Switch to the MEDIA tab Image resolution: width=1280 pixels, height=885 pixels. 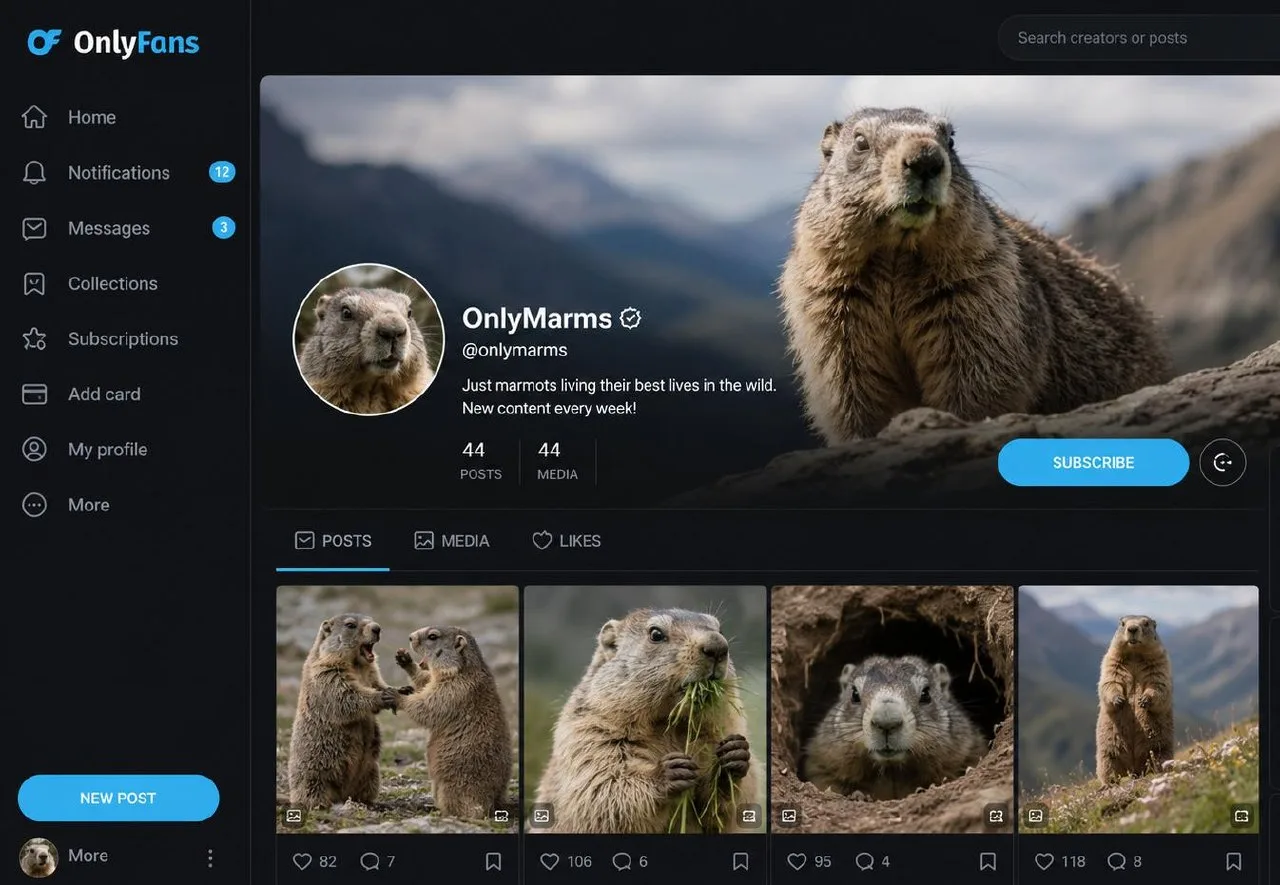(451, 541)
